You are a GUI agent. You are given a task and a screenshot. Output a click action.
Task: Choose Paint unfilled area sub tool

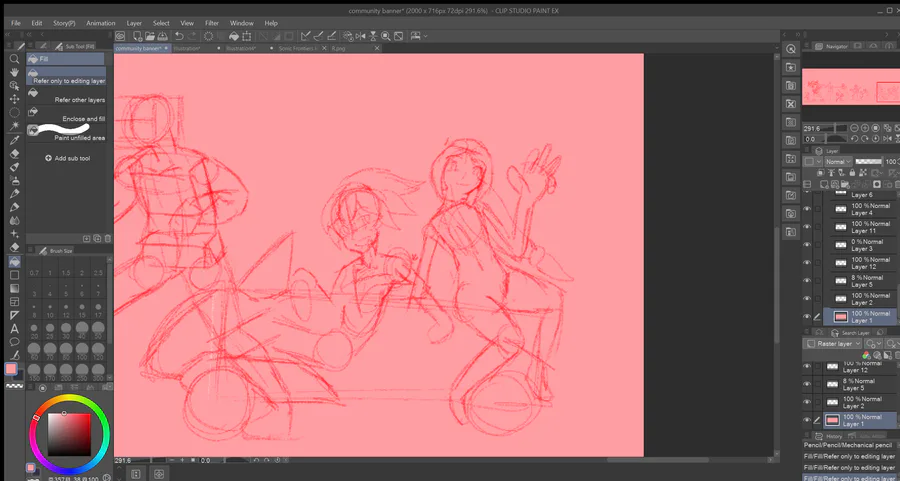coord(66,133)
